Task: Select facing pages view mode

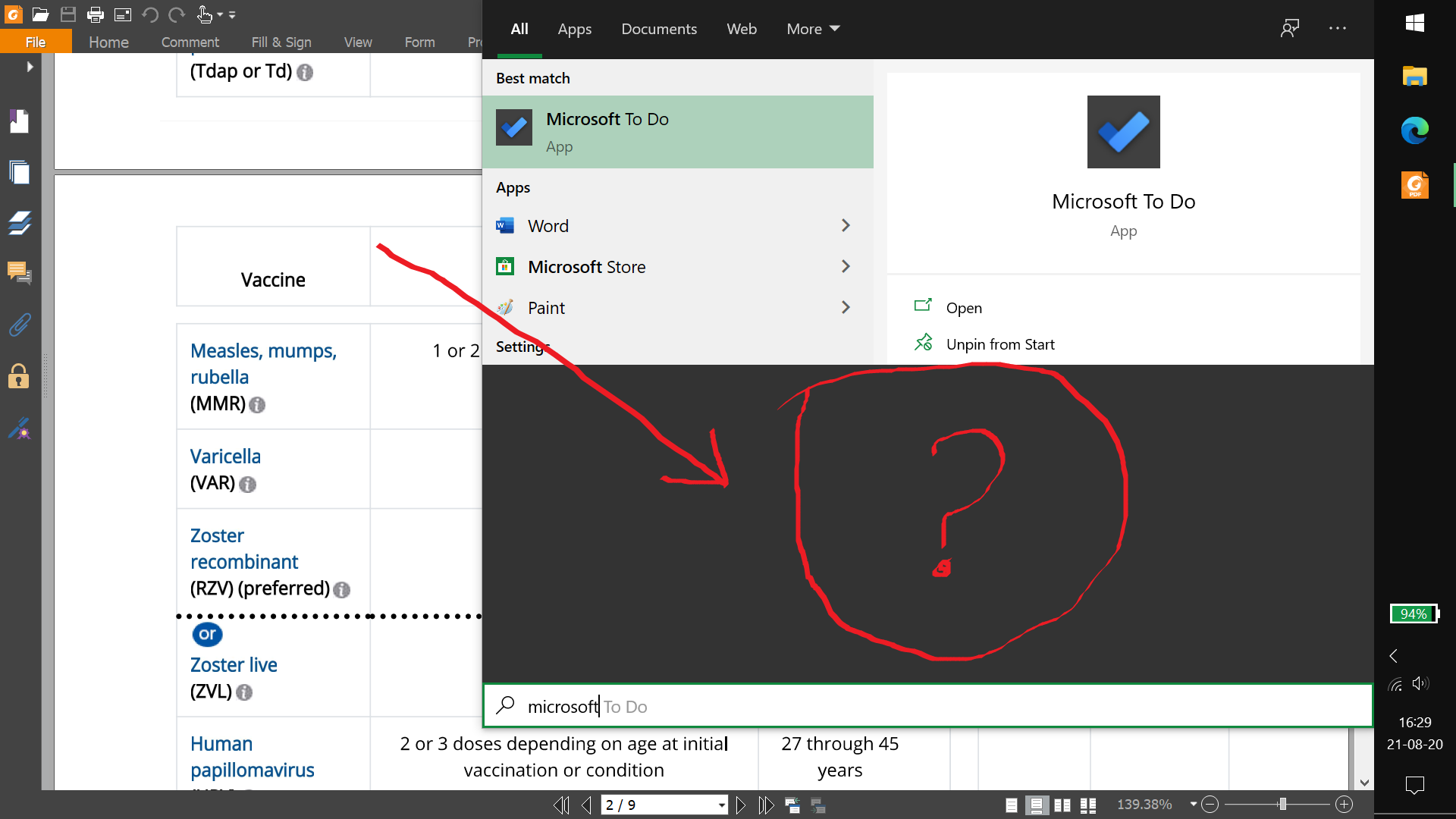Action: pos(1062,805)
